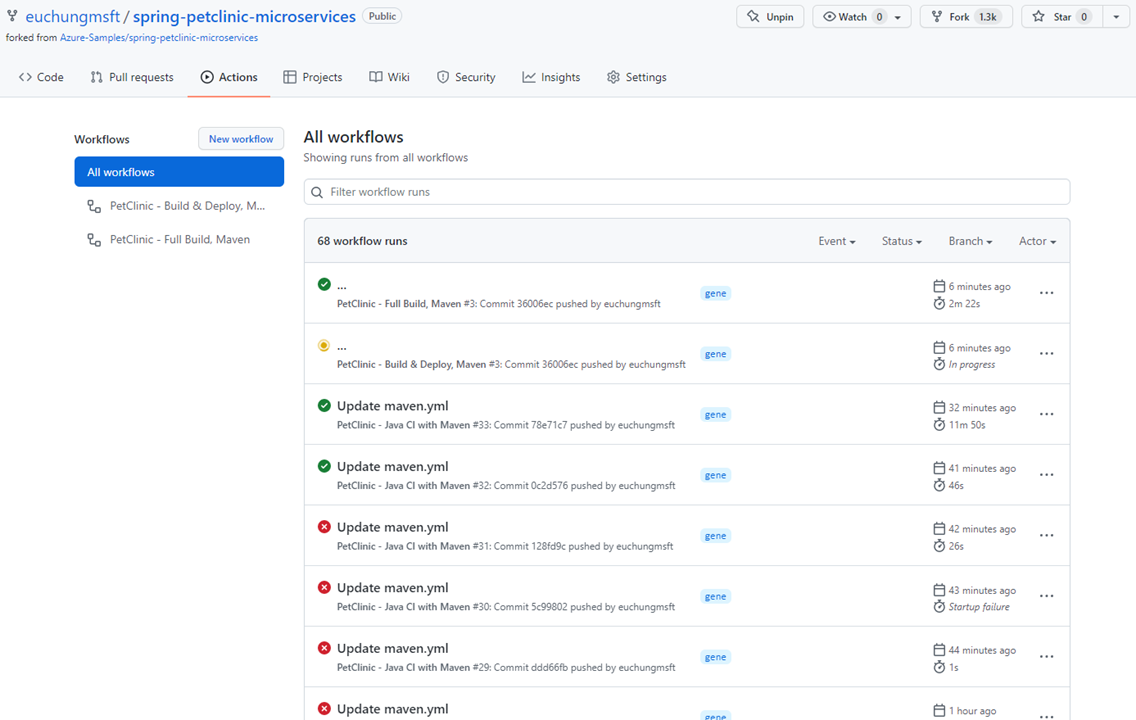Click the success icon for Java CI run #32
1136x720 pixels.
[x=325, y=466]
